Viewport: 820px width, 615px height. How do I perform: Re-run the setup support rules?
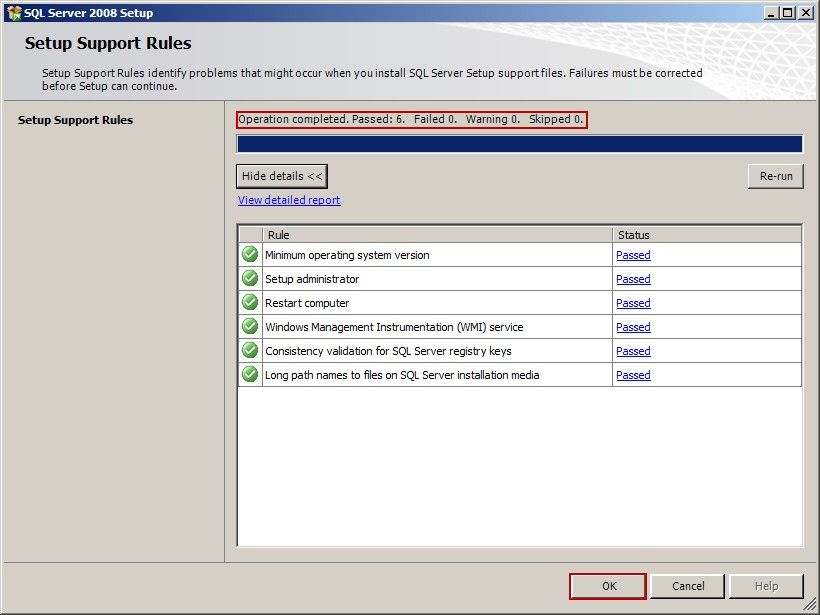[x=776, y=176]
